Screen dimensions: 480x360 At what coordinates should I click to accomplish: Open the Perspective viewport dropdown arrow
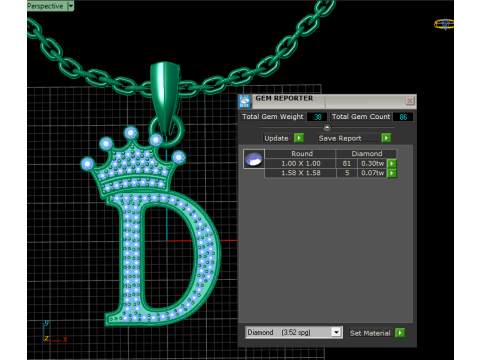click(x=71, y=6)
